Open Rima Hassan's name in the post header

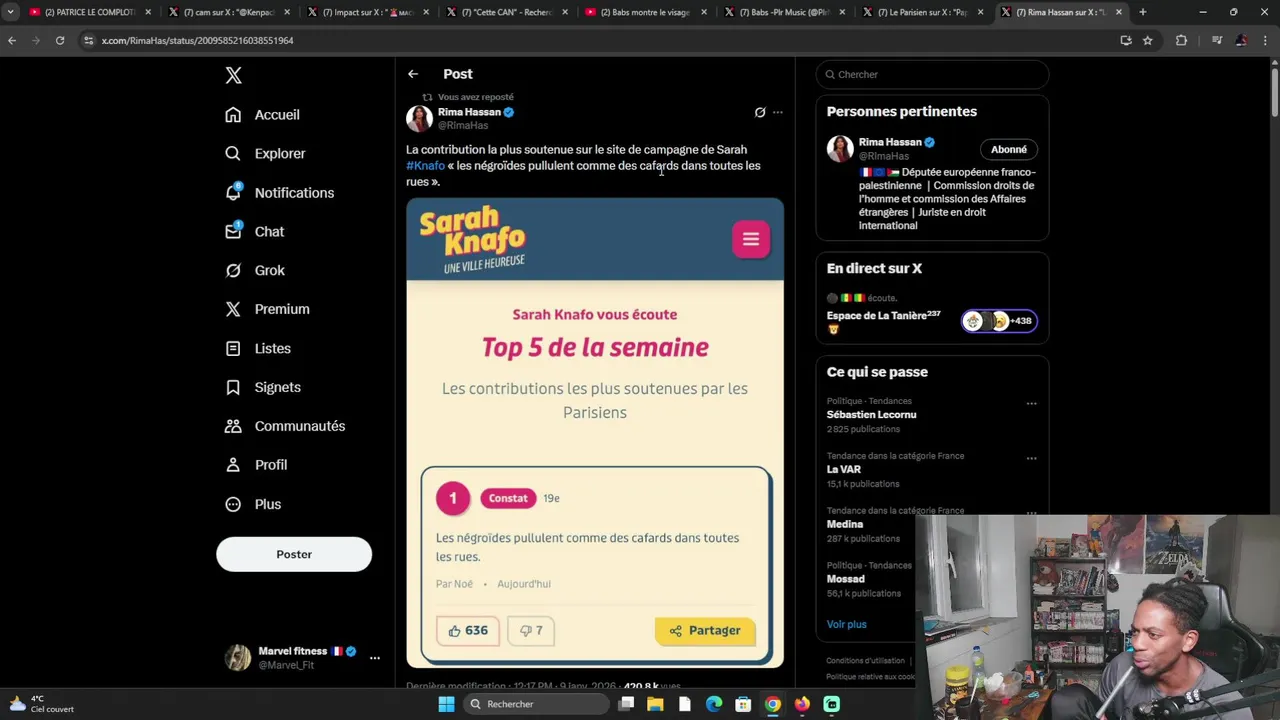(469, 112)
